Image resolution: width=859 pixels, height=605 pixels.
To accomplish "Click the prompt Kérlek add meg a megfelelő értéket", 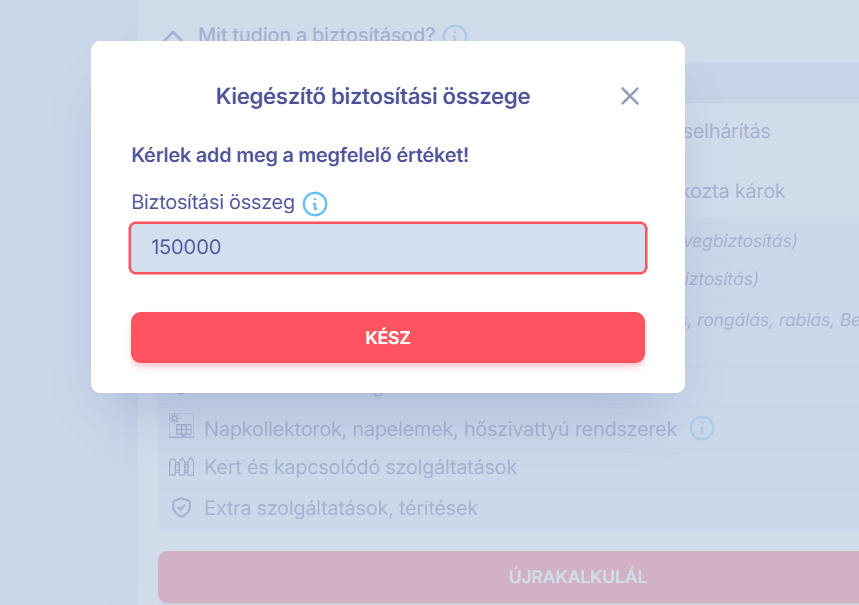I will (296, 157).
